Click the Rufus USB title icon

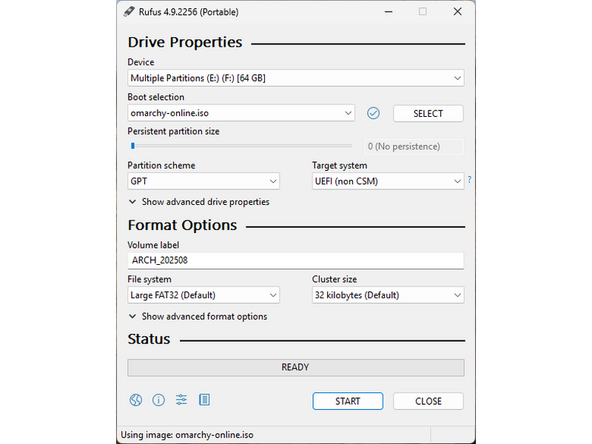pos(129,12)
